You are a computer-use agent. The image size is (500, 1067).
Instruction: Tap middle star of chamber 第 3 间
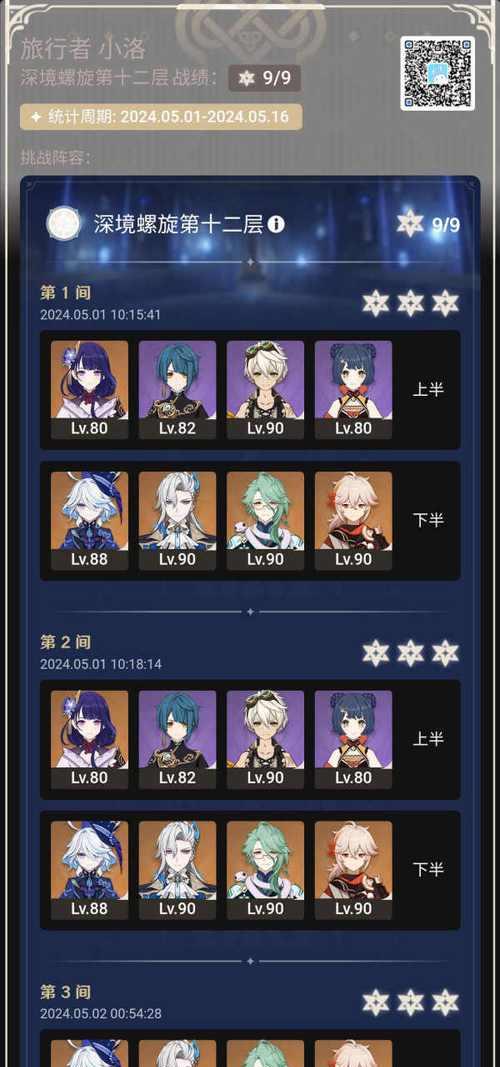click(410, 1003)
